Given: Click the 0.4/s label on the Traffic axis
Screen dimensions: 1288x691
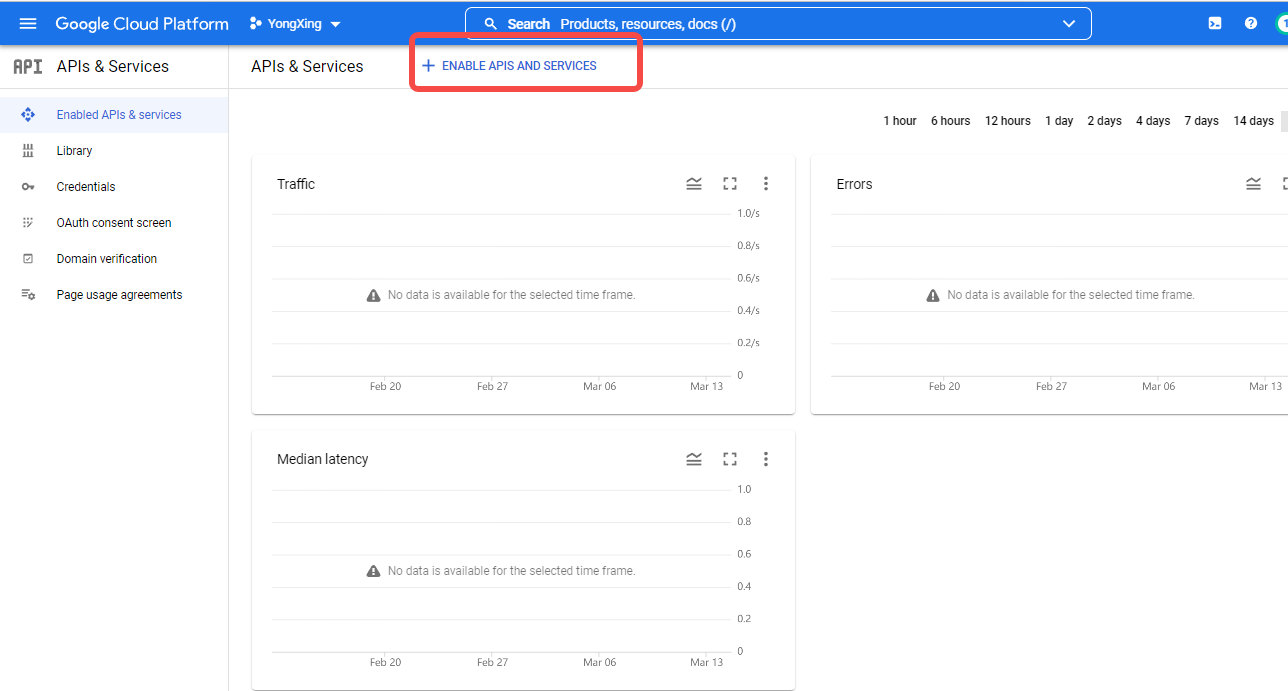Looking at the screenshot, I should [749, 310].
